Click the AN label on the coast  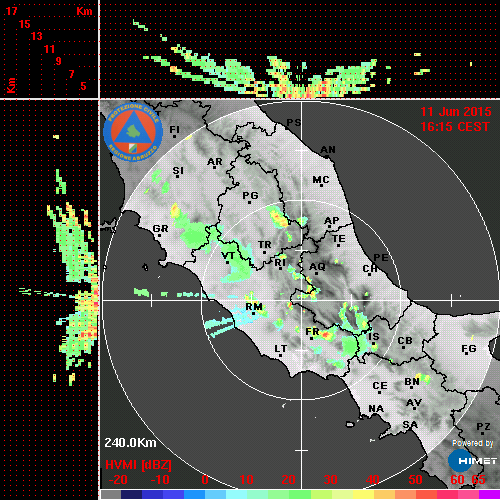[328, 150]
